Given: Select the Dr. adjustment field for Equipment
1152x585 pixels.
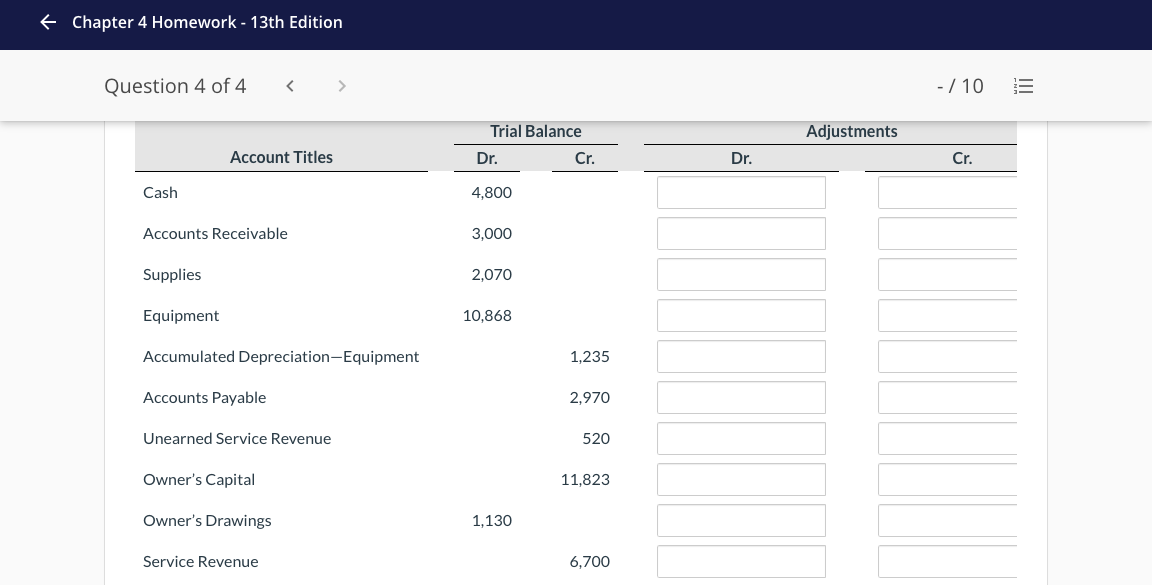Looking at the screenshot, I should click(741, 315).
